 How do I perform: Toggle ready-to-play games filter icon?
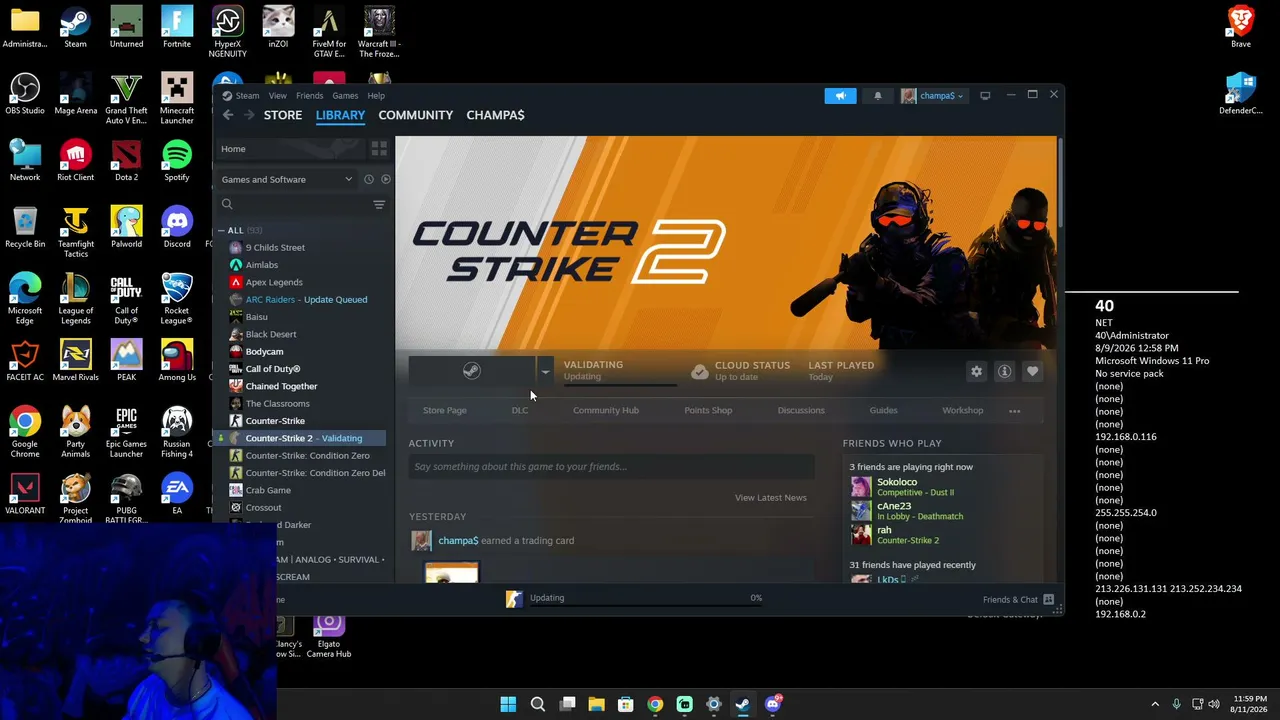pyautogui.click(x=386, y=180)
